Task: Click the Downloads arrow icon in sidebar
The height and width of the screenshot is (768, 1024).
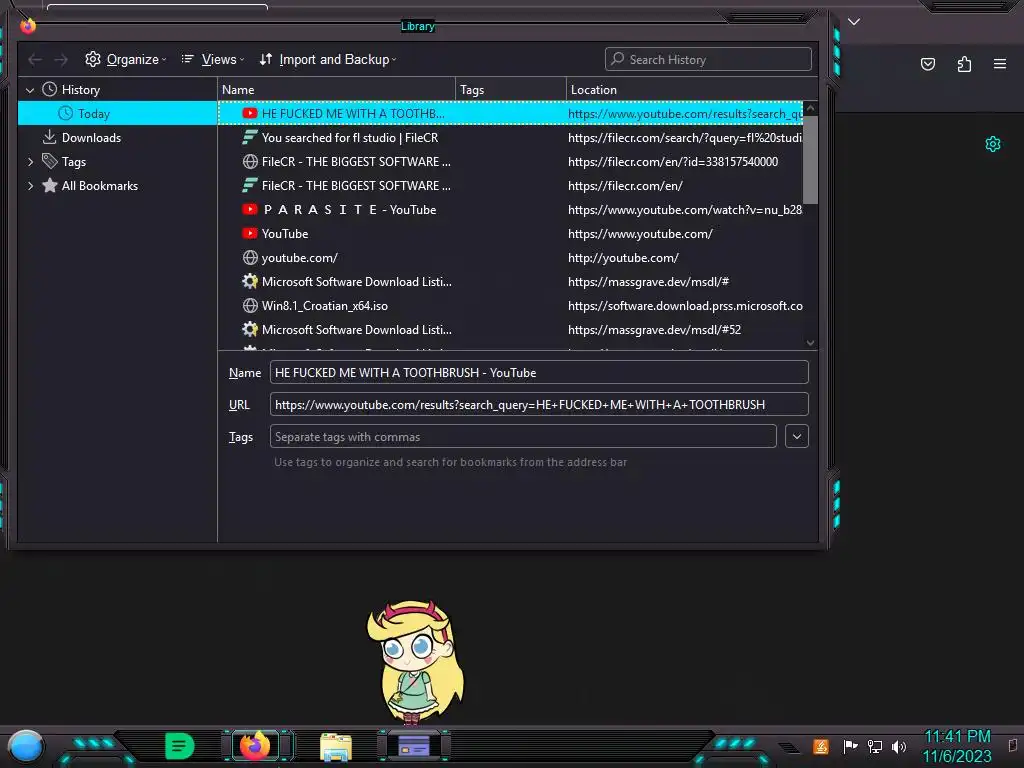Action: coord(49,137)
